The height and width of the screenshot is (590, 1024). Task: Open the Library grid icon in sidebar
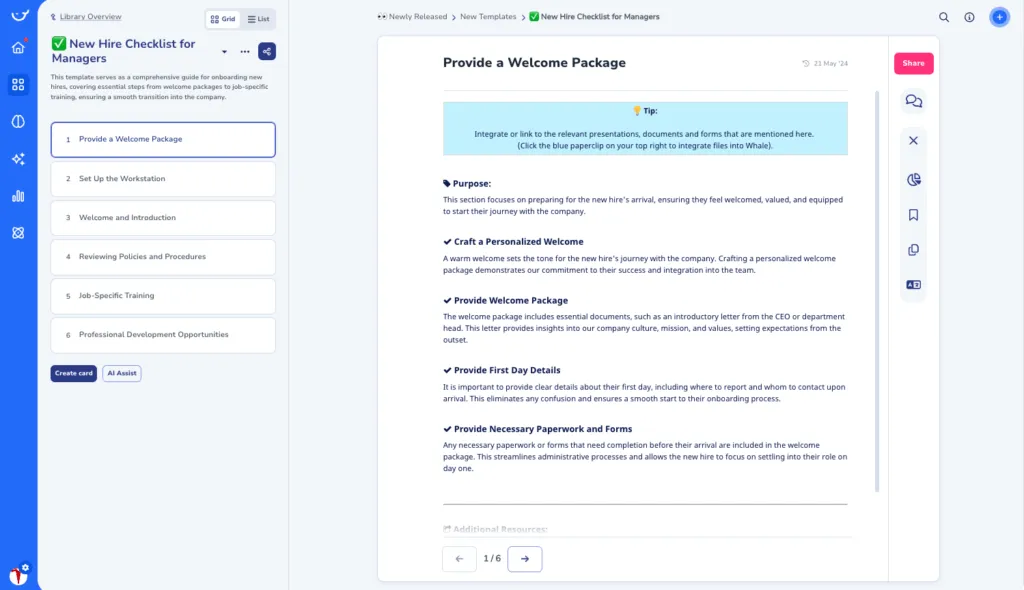(x=18, y=84)
